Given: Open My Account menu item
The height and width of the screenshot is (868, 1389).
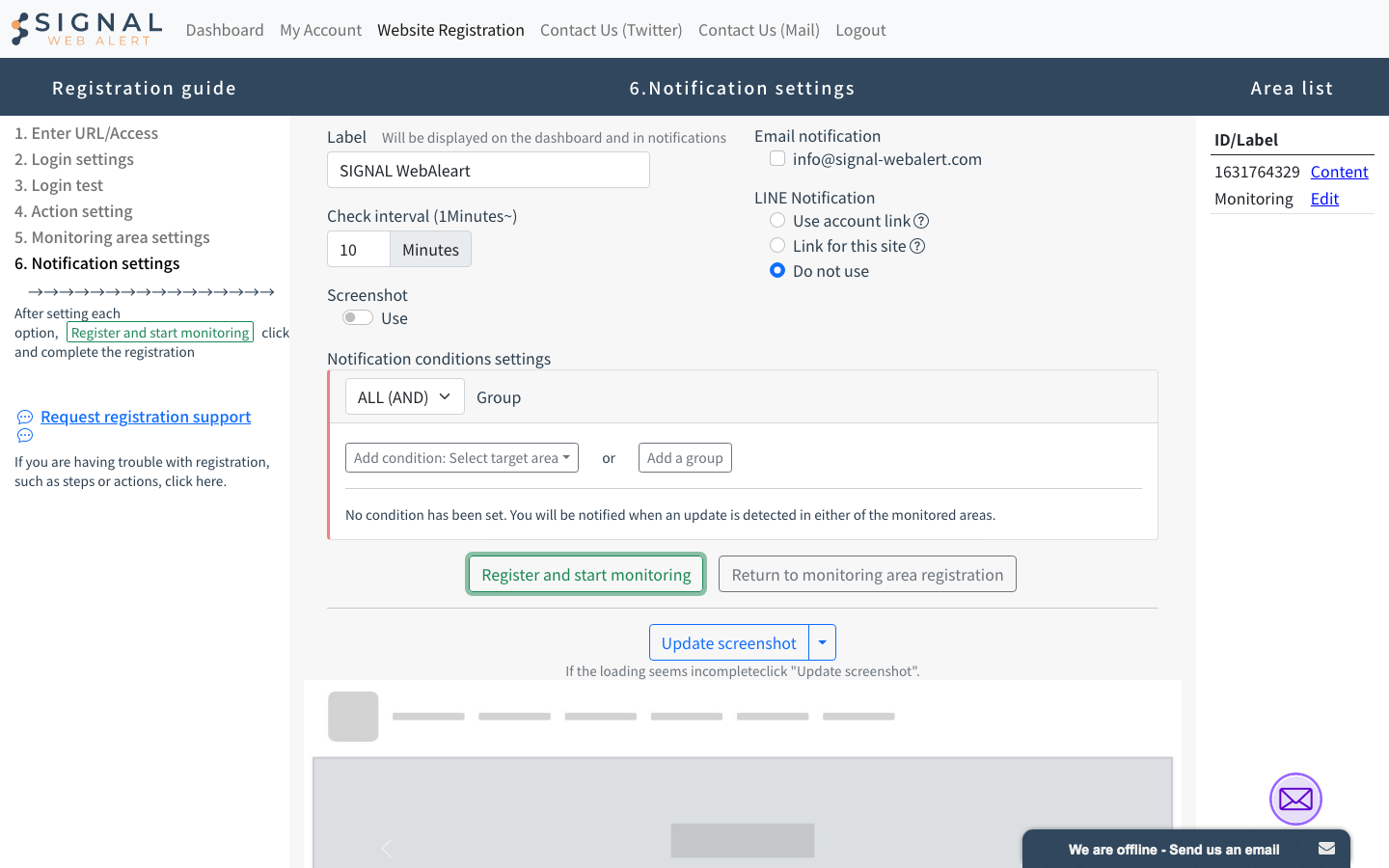Looking at the screenshot, I should pos(320,30).
